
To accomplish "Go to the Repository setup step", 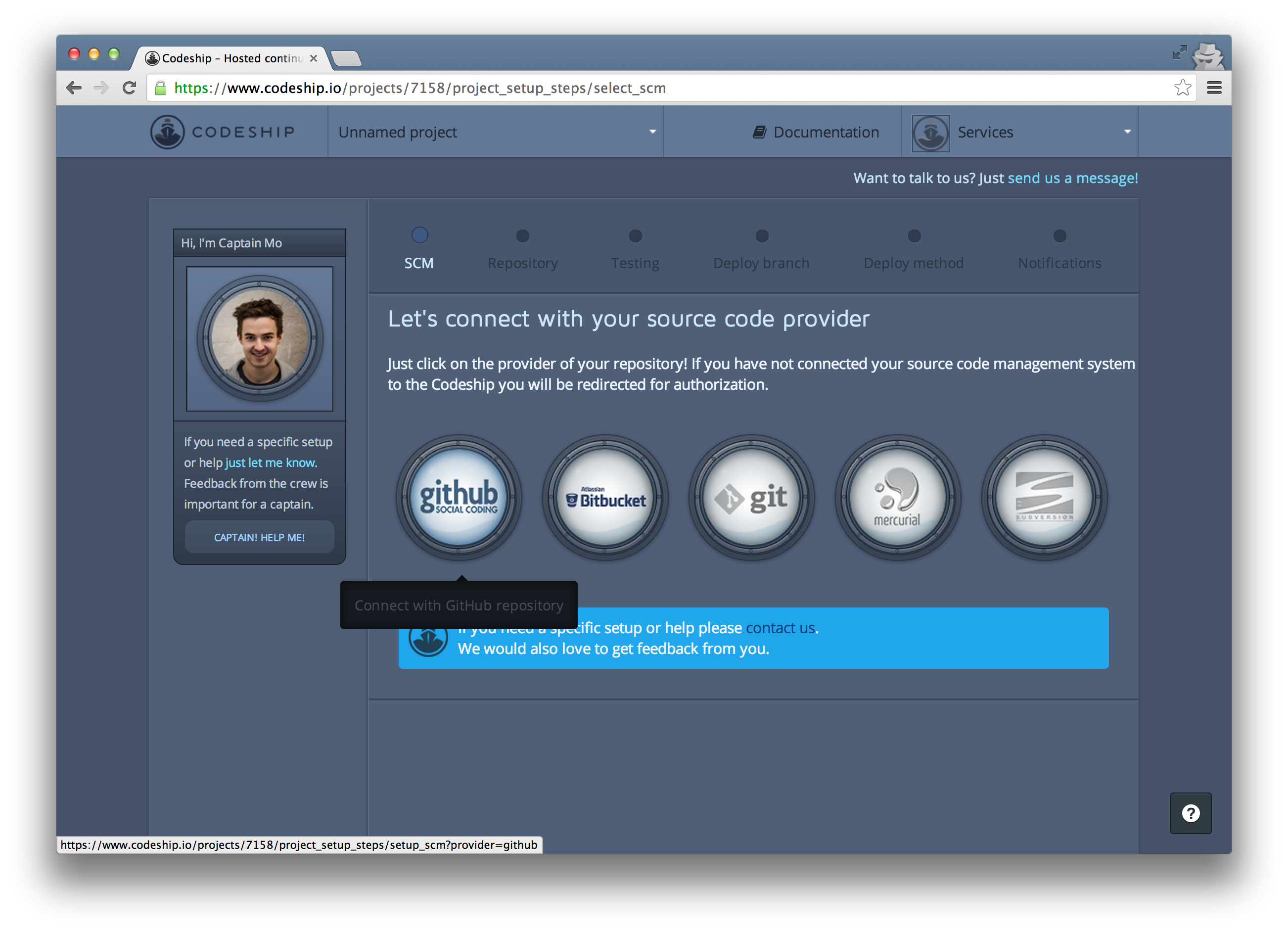I will pos(522,262).
